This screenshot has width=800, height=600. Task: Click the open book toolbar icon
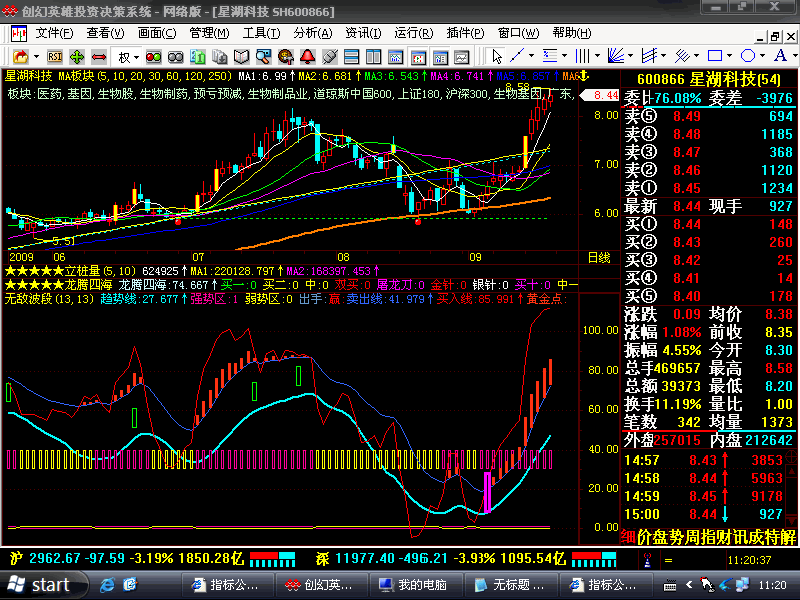(x=241, y=57)
